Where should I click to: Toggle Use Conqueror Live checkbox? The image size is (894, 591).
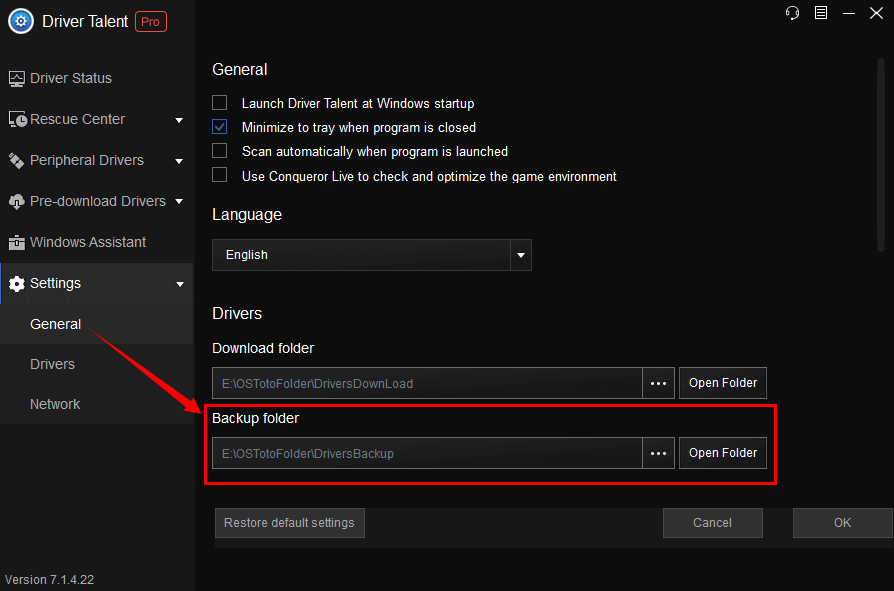[220, 175]
